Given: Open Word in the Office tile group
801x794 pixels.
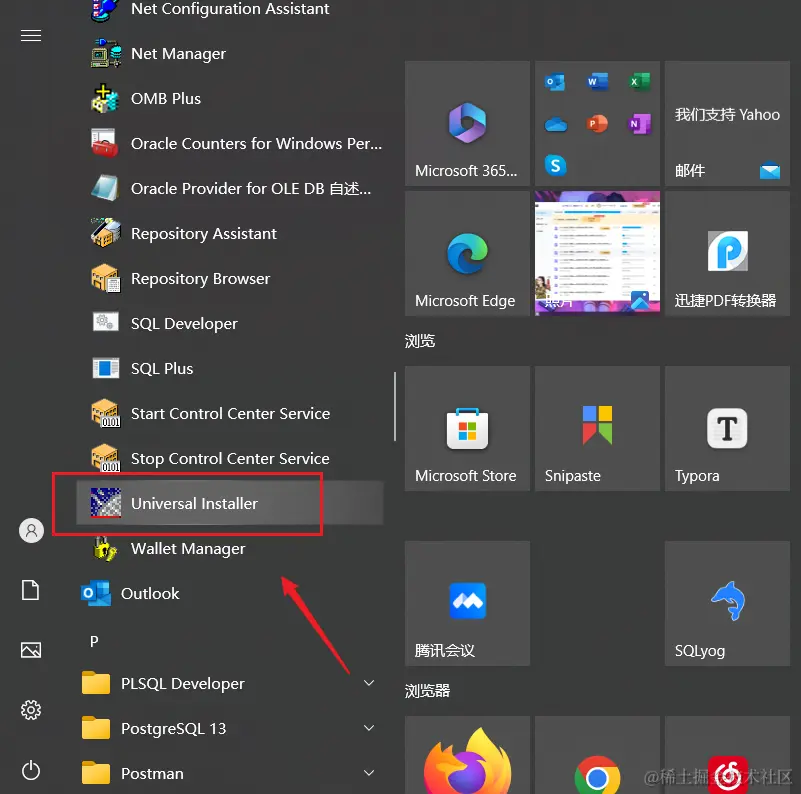Looking at the screenshot, I should coord(597,82).
